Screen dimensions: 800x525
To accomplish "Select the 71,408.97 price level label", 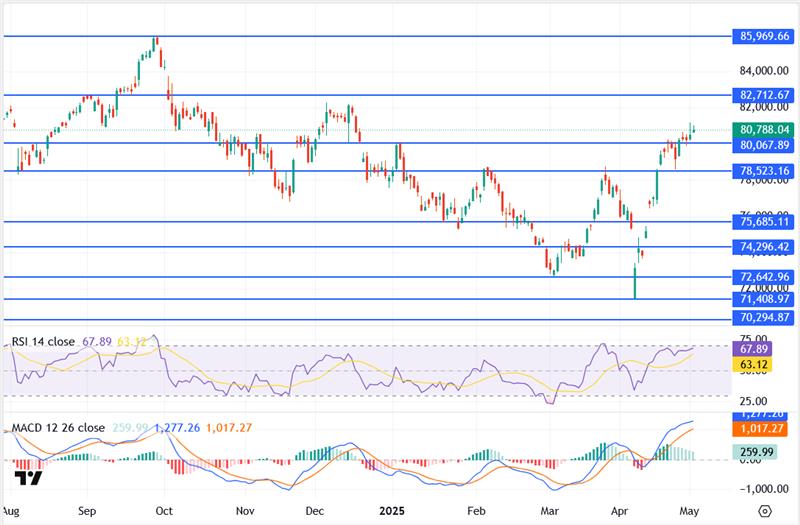I will point(765,299).
